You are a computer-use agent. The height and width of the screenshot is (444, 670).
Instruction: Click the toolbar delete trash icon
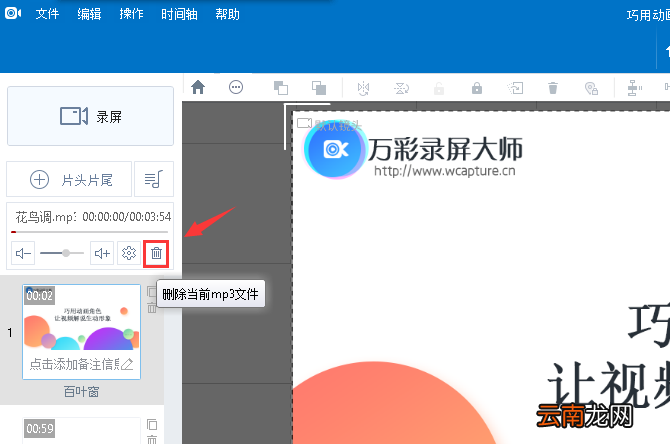[553, 88]
